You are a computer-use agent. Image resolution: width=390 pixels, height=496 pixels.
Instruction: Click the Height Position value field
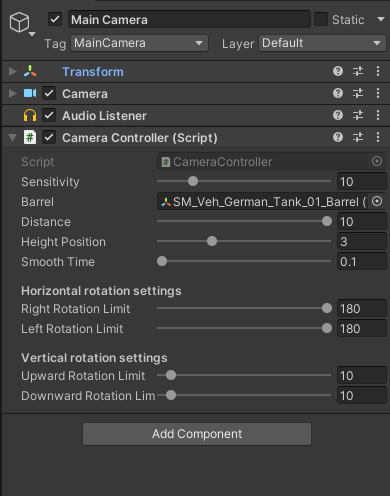point(362,242)
